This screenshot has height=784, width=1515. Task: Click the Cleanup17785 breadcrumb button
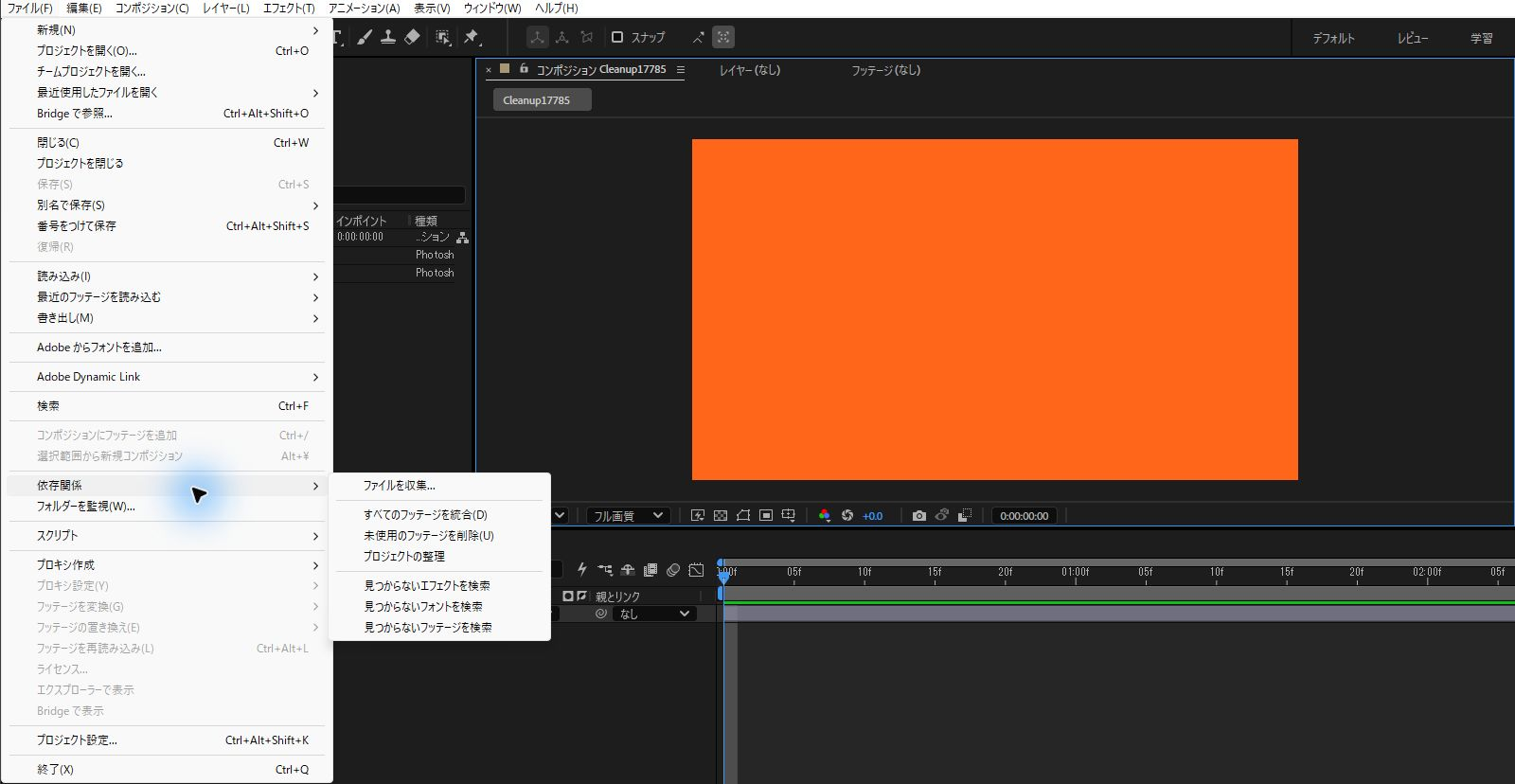[x=542, y=99]
